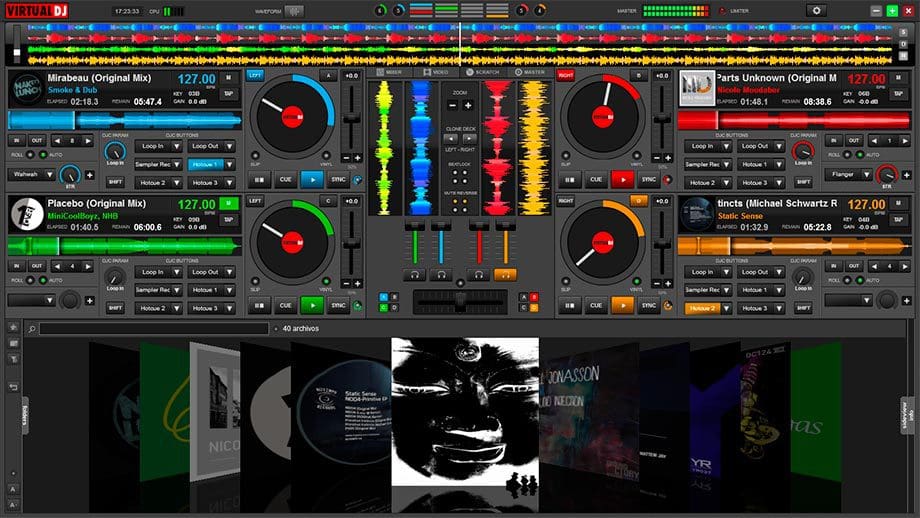Toggle ROLL loop on Mirabeau deck
Screen dimensions: 920x518
30,155
